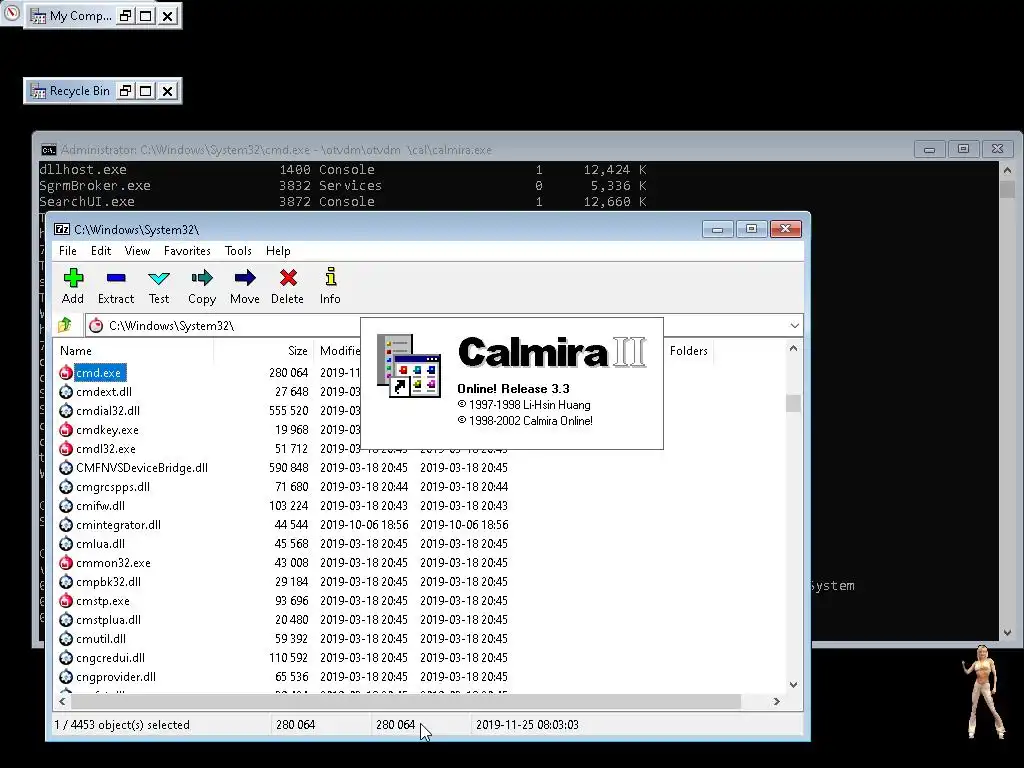Click the cmstp.exe file icon
Image resolution: width=1024 pixels, height=768 pixels.
tap(66, 601)
